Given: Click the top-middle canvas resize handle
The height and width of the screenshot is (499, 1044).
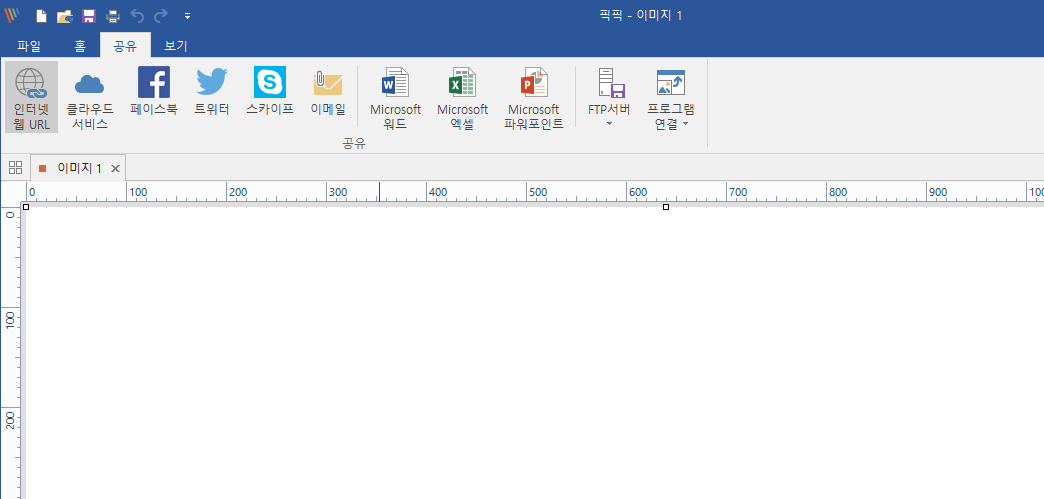Looking at the screenshot, I should pos(666,207).
